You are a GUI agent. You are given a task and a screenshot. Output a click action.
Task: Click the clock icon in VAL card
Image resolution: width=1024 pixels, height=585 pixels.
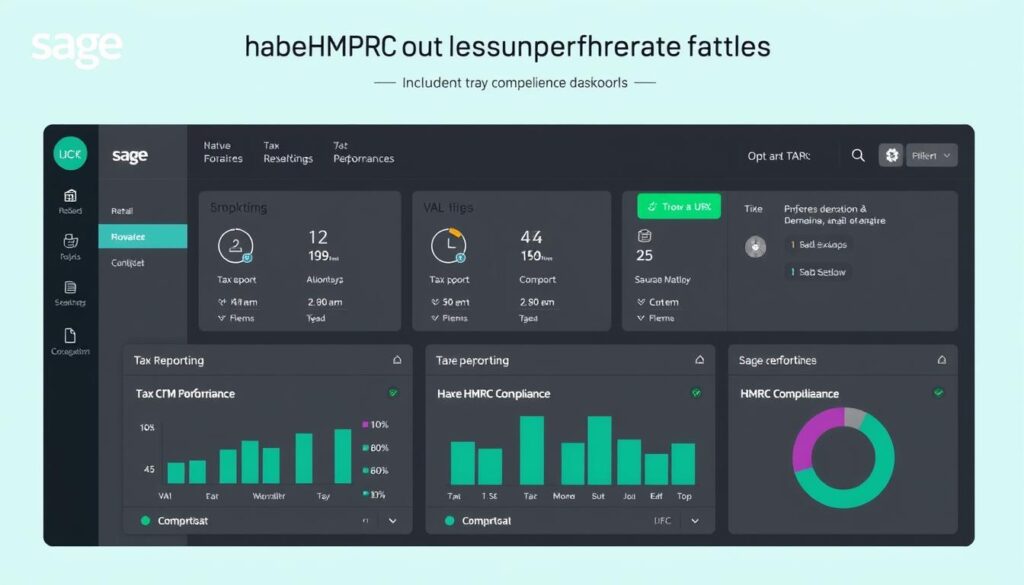(449, 246)
